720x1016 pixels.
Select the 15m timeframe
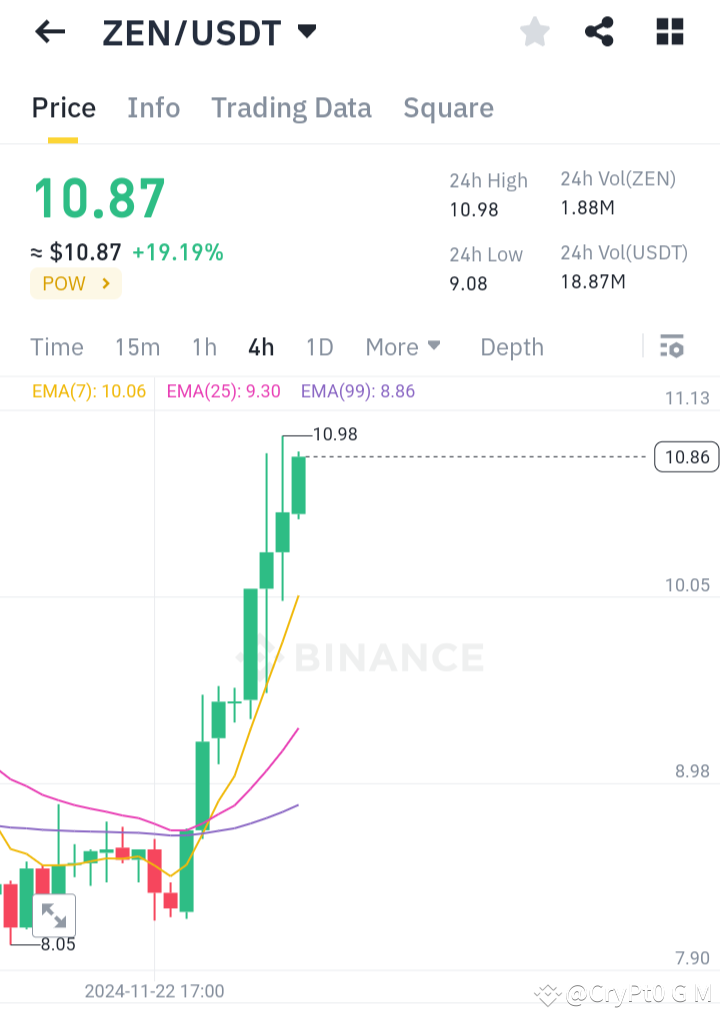[x=137, y=347]
